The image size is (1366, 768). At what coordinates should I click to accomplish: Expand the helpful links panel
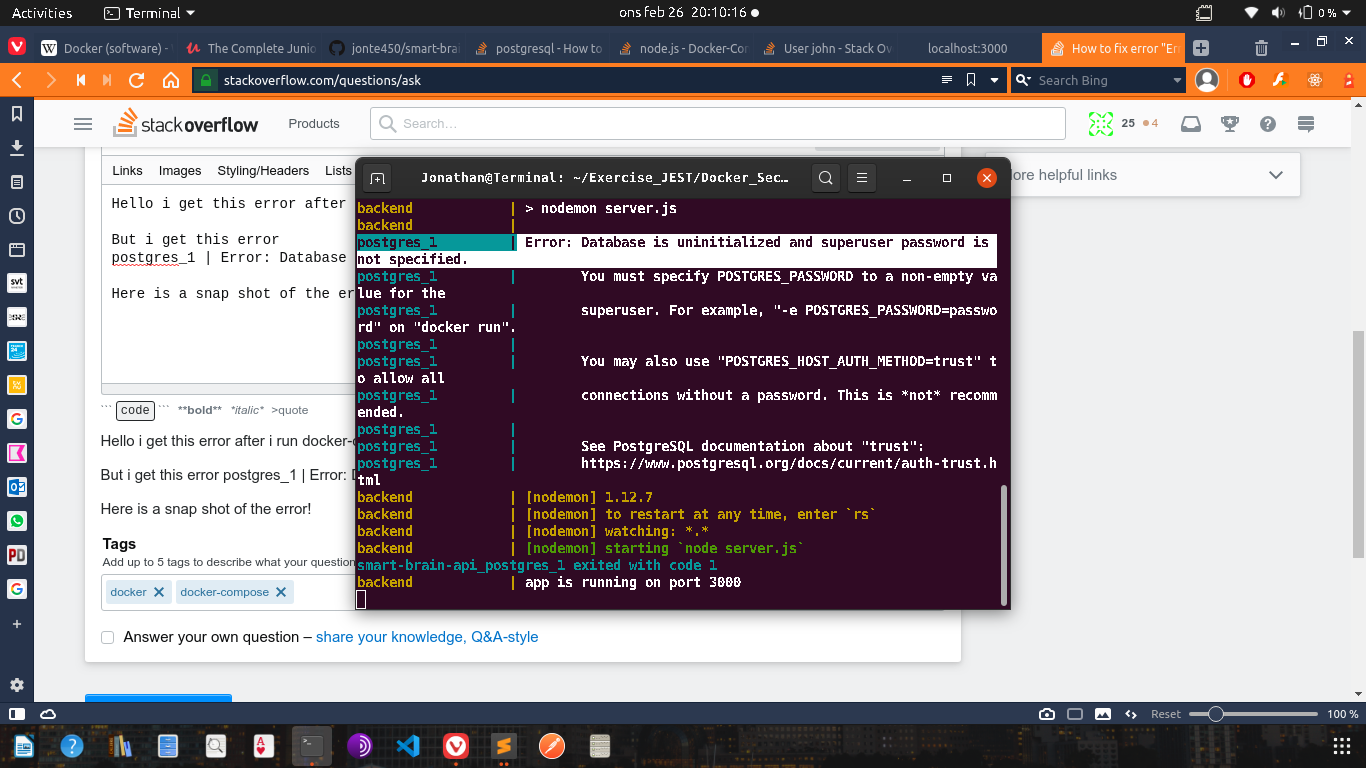(1275, 175)
